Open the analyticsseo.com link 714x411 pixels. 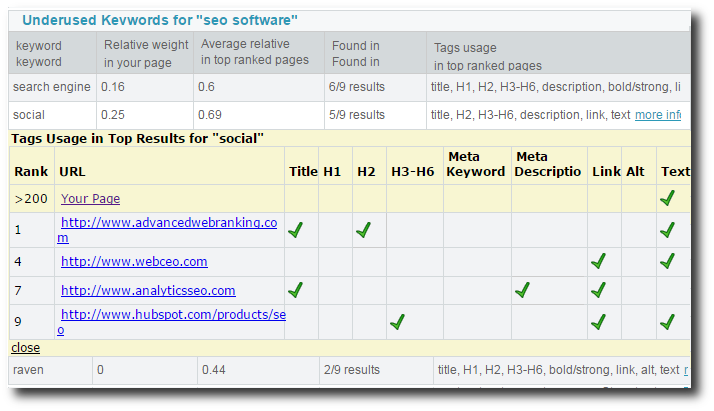148,290
